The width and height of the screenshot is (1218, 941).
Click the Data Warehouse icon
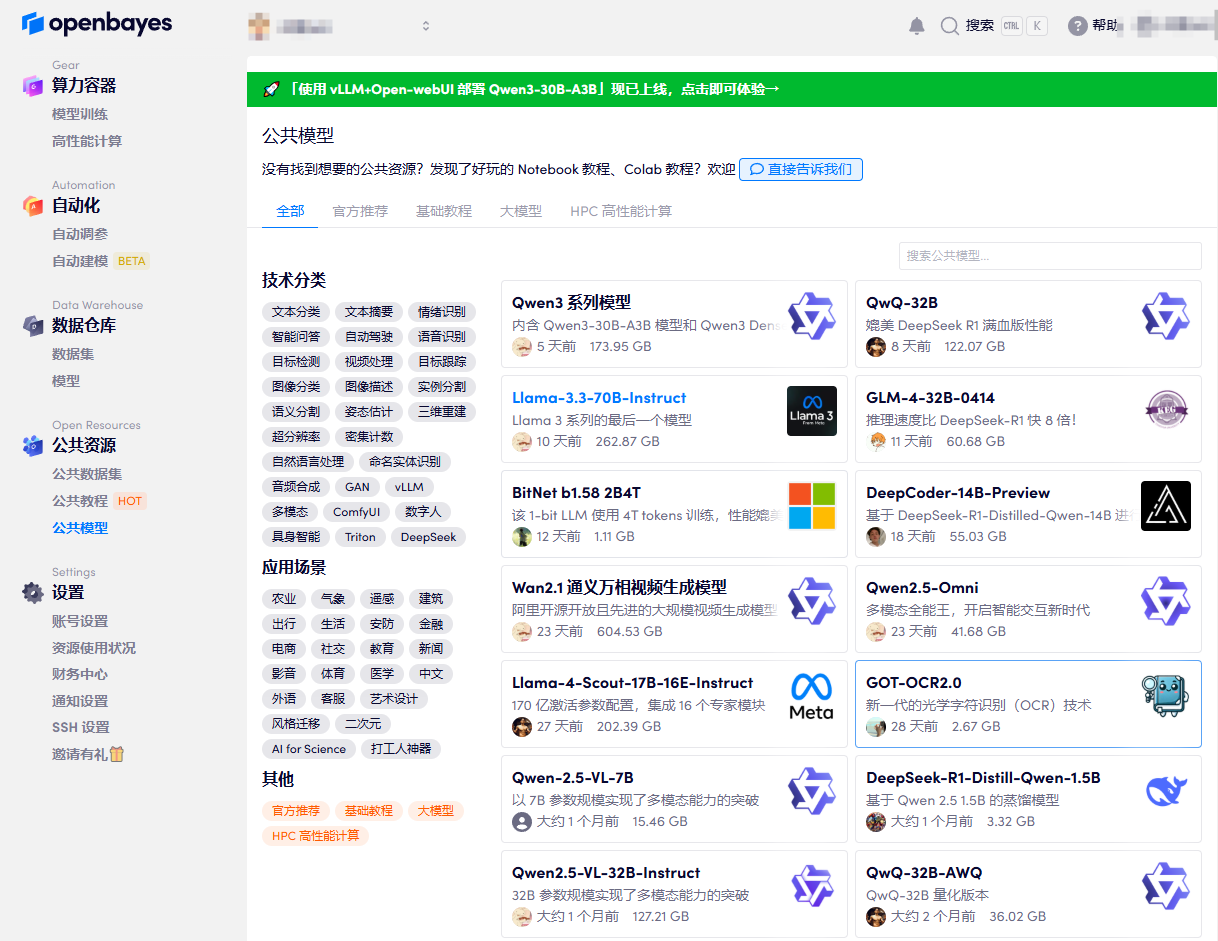(32, 326)
